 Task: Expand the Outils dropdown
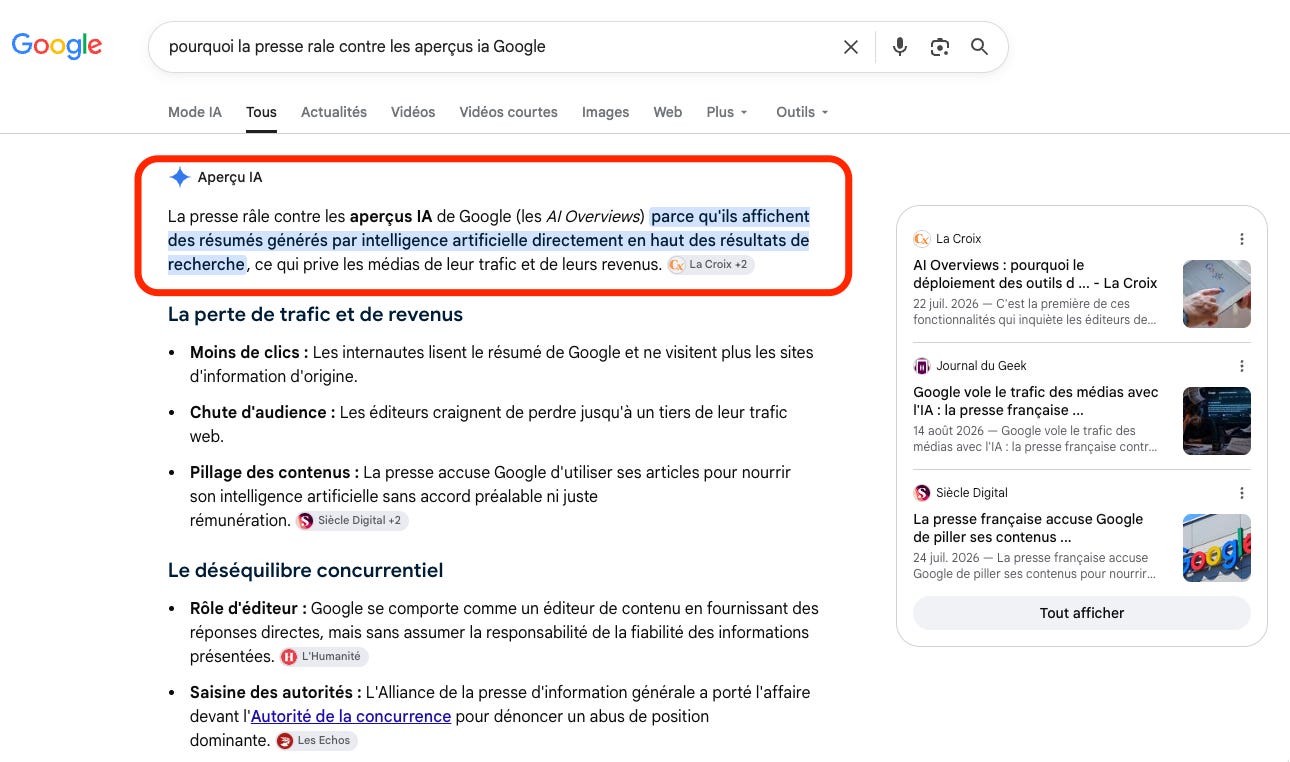[x=803, y=112]
